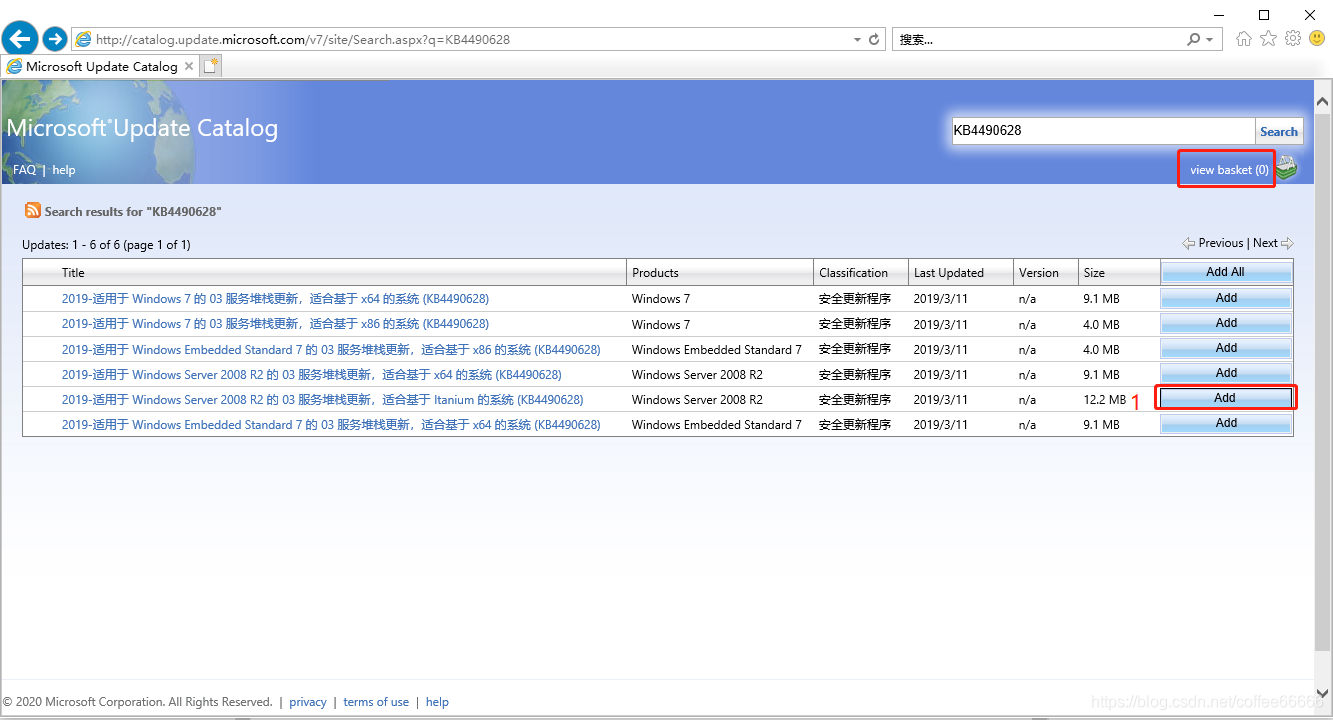Click the scrollbar up arrow
The image size is (1333, 720).
click(1323, 101)
